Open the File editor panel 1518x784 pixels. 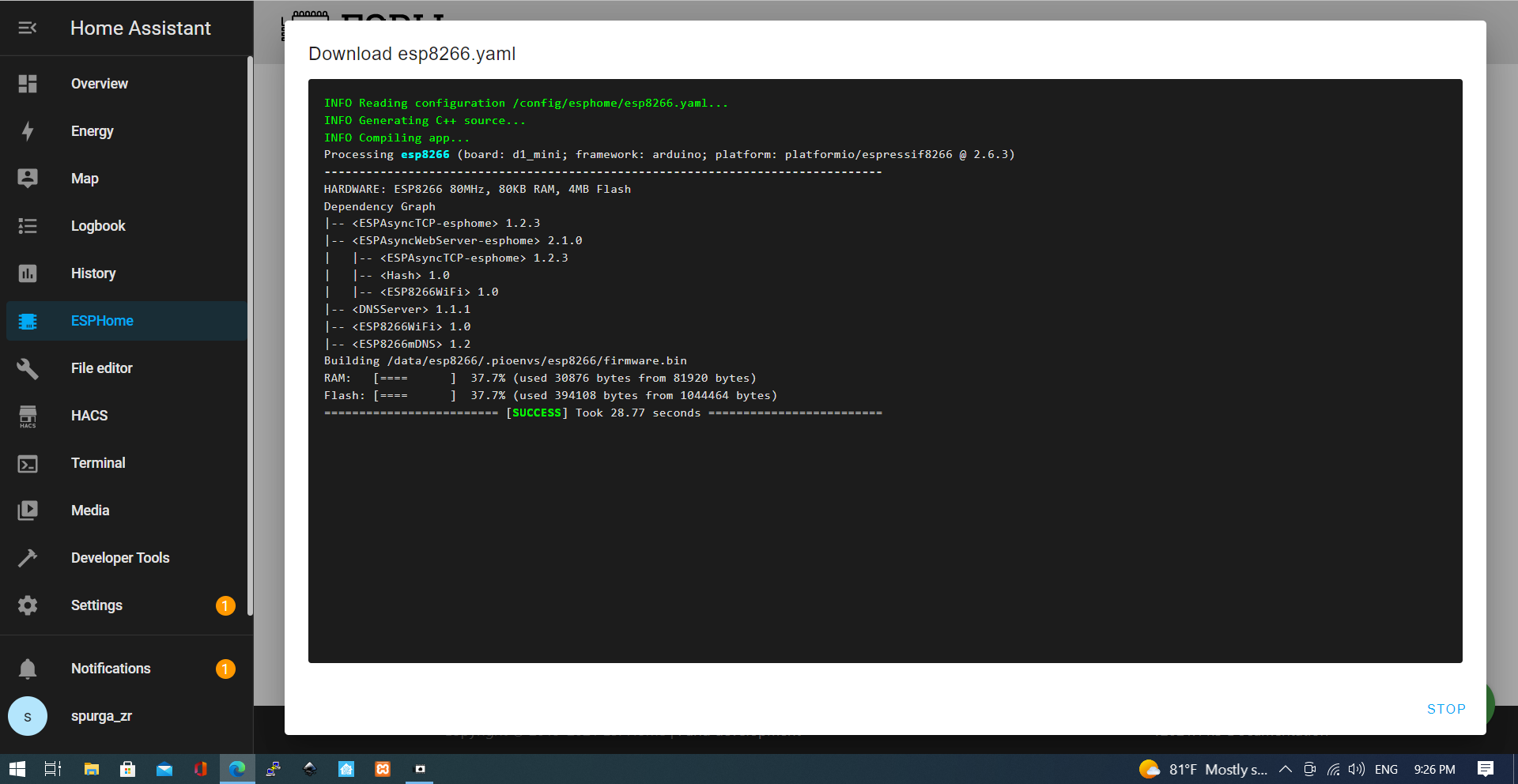[126, 368]
